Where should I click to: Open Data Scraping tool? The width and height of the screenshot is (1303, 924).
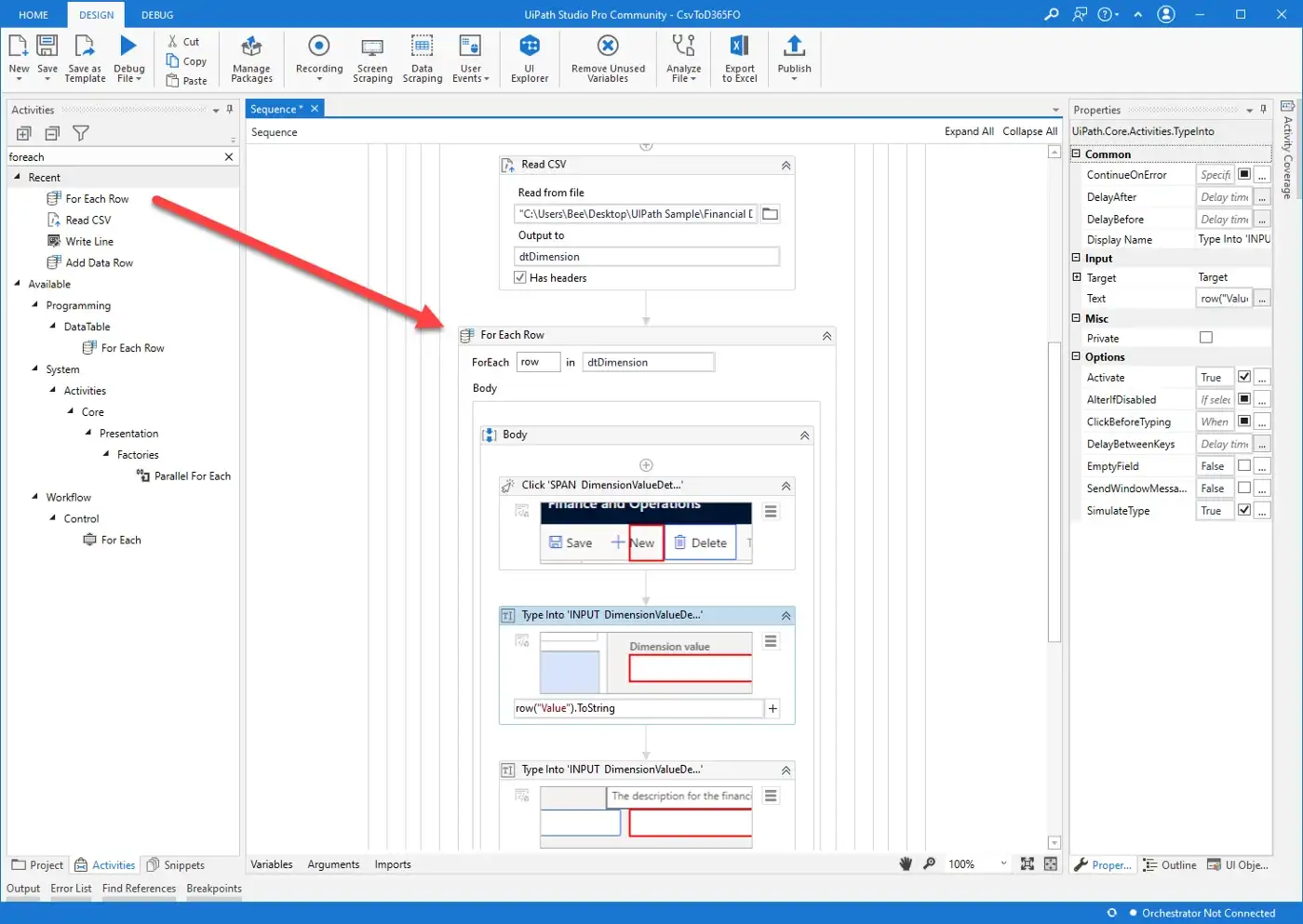423,58
